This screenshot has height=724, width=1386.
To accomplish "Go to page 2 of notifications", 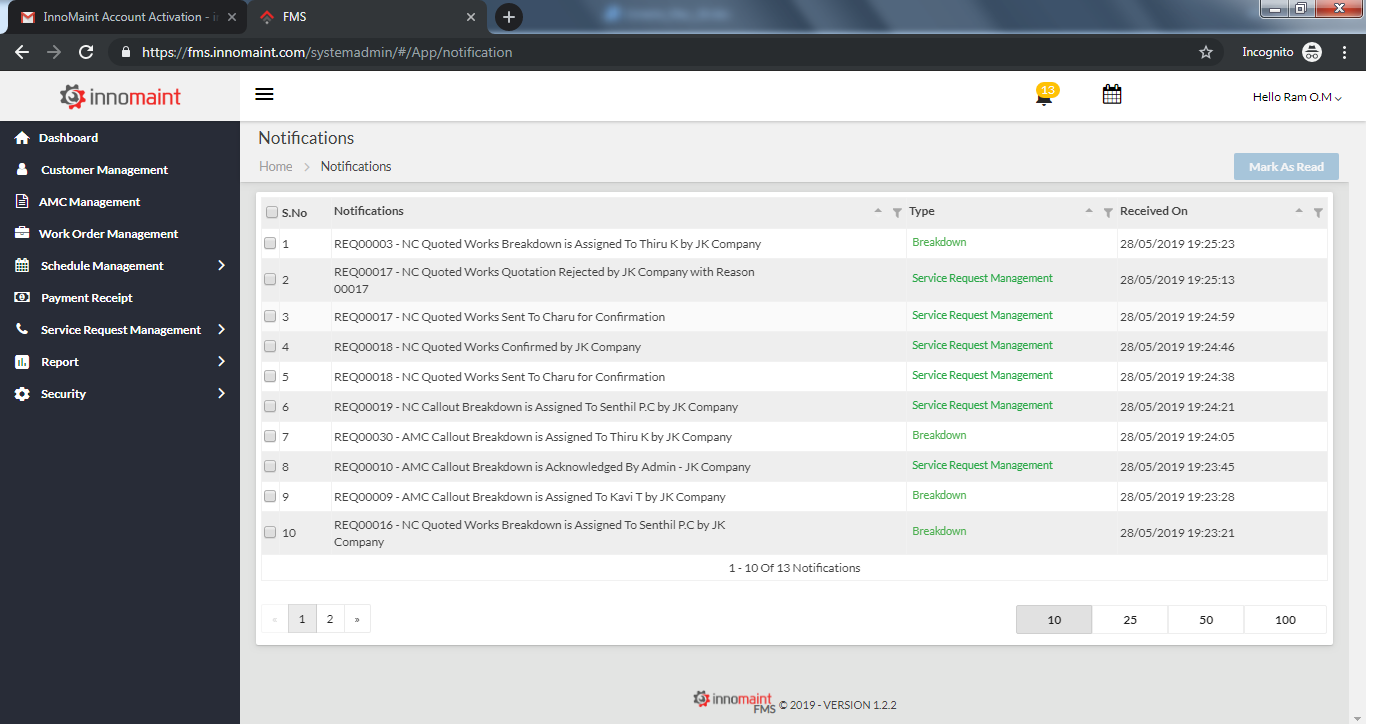I will (x=330, y=618).
